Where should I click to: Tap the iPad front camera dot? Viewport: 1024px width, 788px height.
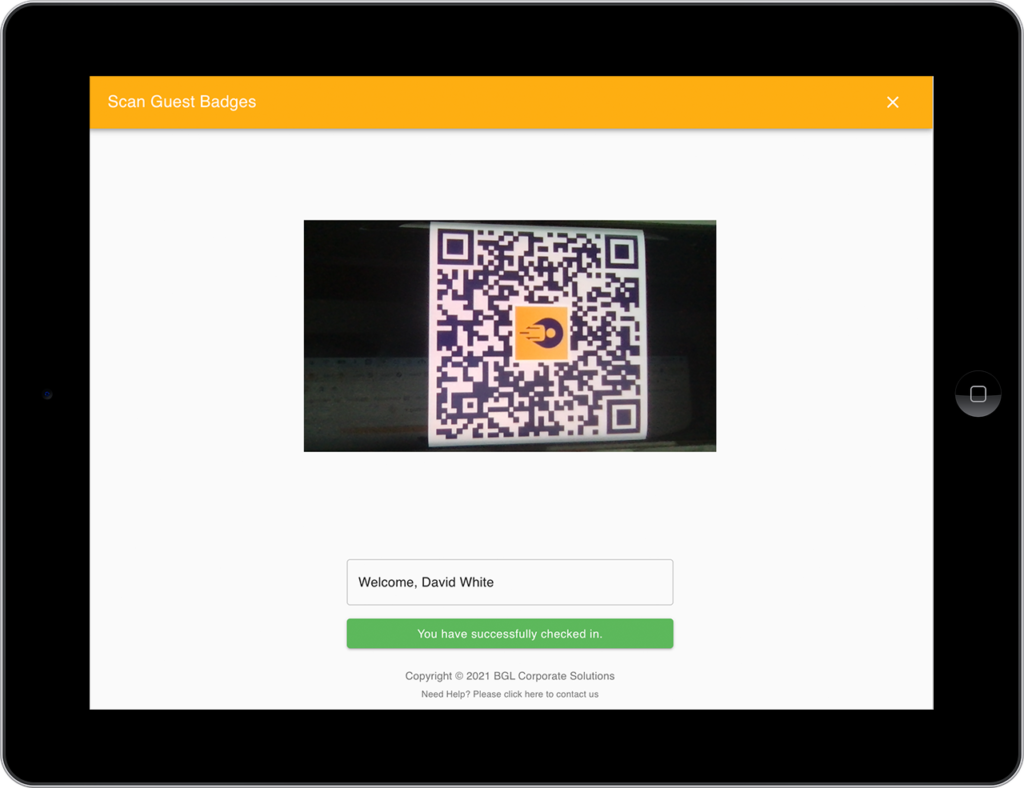pos(47,395)
